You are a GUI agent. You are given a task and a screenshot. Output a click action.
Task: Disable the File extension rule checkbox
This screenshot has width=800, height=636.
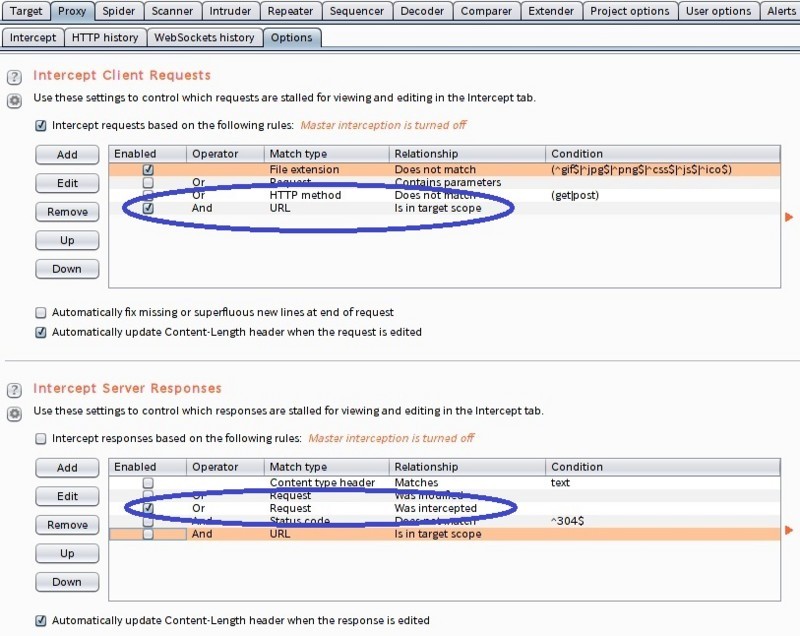(x=148, y=169)
